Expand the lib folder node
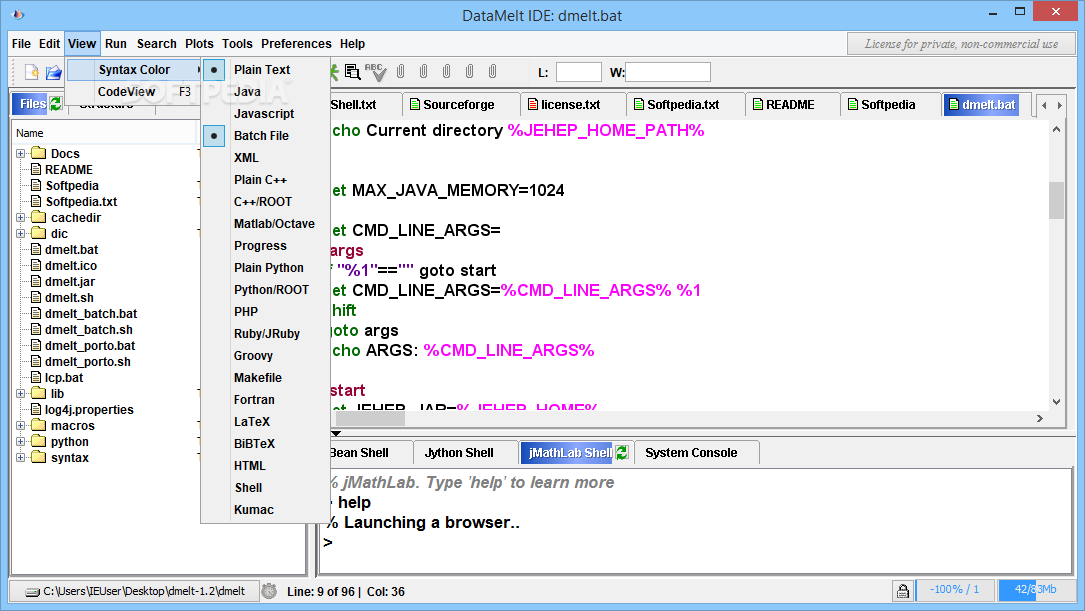Image resolution: width=1085 pixels, height=611 pixels. (x=21, y=393)
